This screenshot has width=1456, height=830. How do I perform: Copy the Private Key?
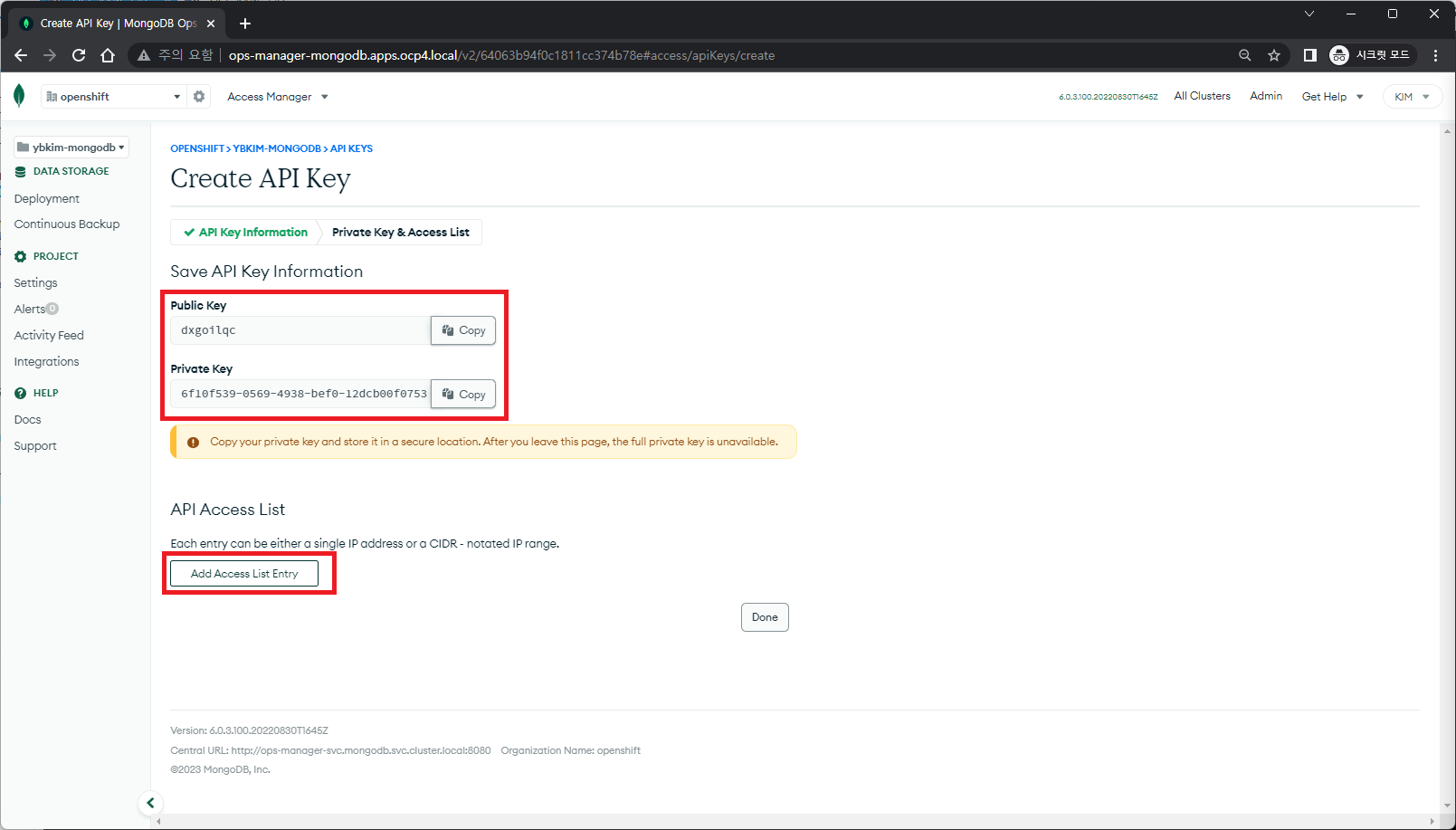point(463,394)
